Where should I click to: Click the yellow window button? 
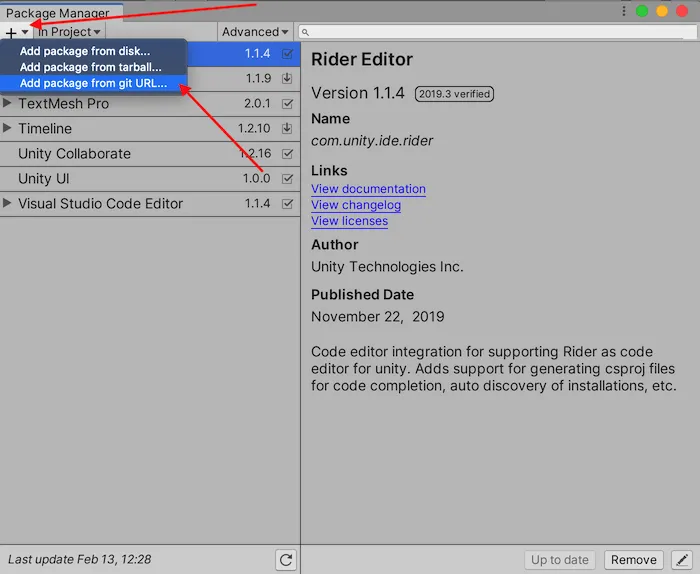pos(662,11)
